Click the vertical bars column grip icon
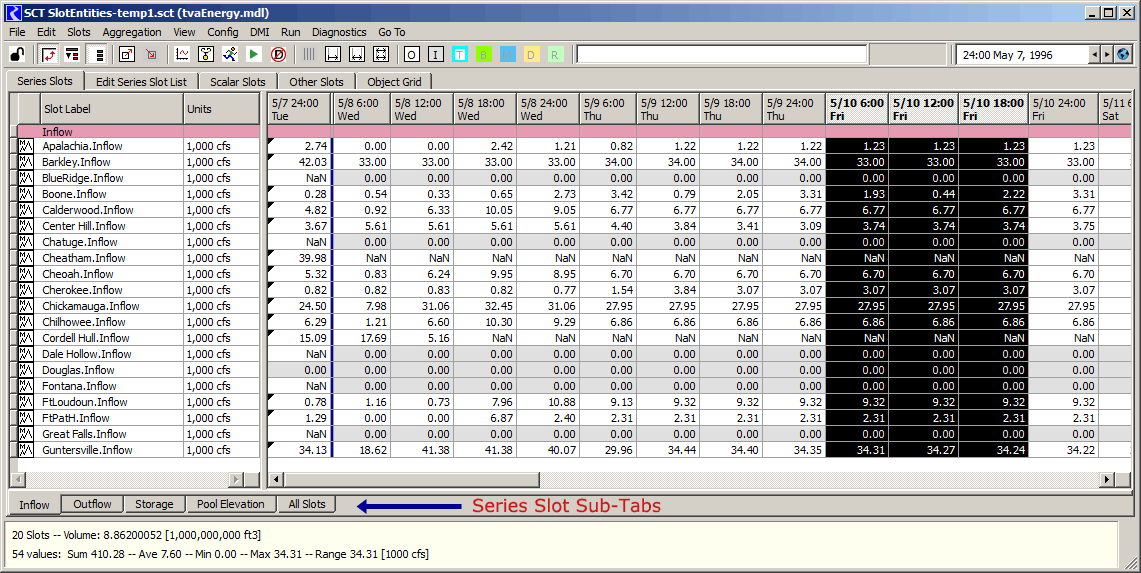Image resolution: width=1141 pixels, height=573 pixels. 309,55
